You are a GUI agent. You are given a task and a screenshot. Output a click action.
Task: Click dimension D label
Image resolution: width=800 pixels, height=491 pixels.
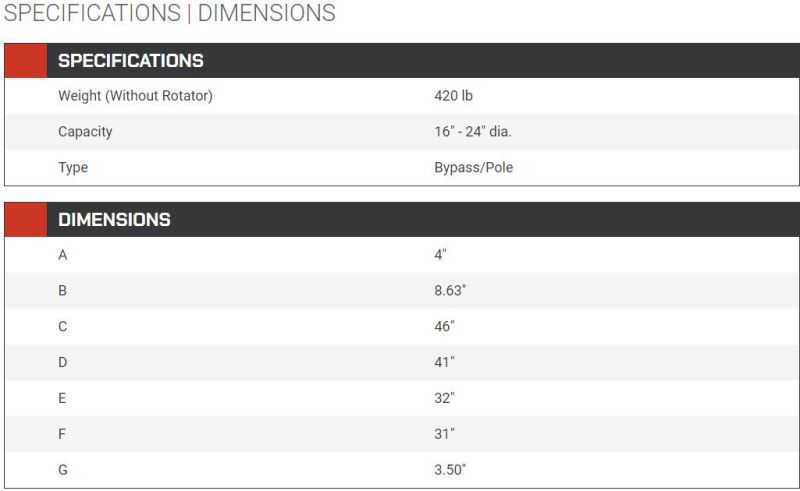tap(63, 362)
